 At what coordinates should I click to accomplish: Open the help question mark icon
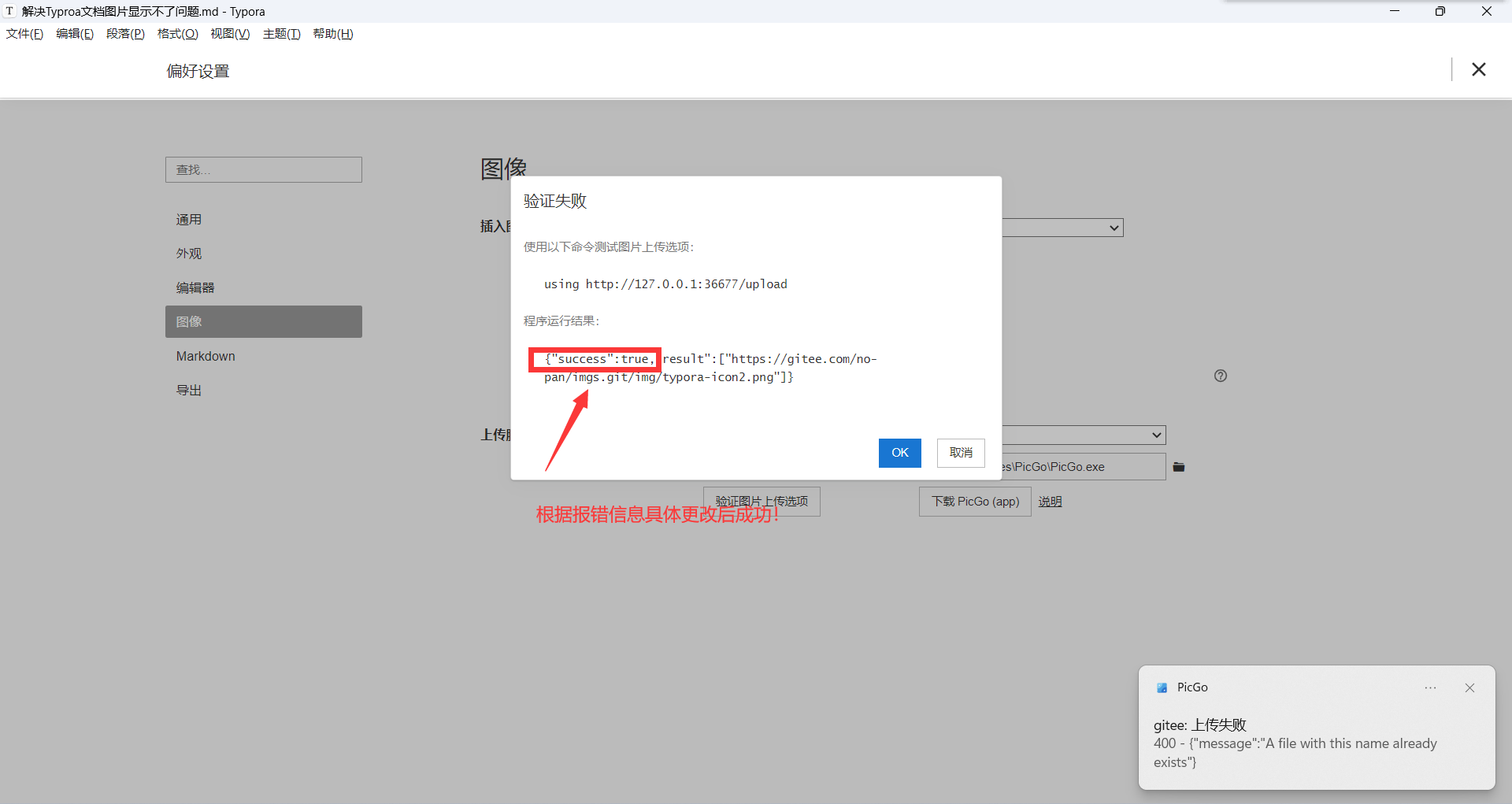click(x=1221, y=376)
